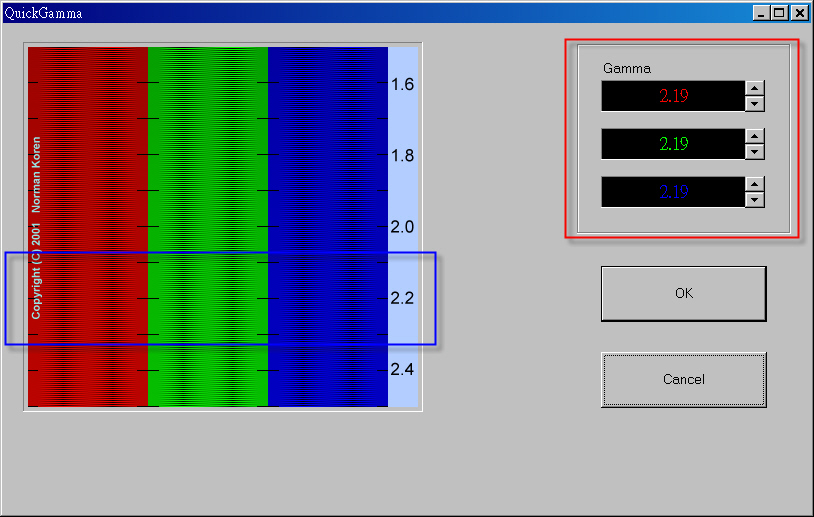Click the green gamma field showing 2.19
The width and height of the screenshot is (814, 517).
(673, 144)
